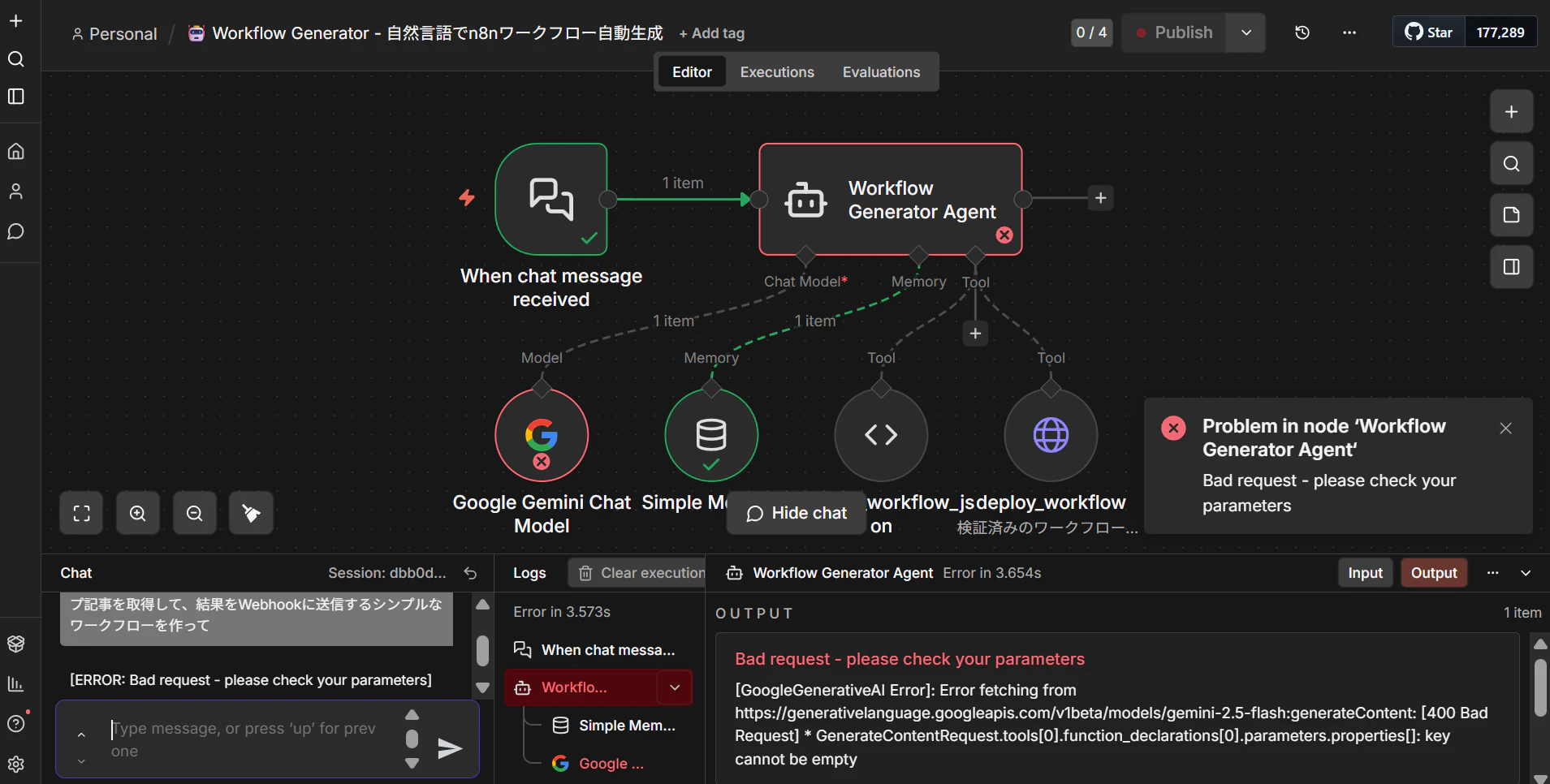Tidy up the workflow layout
Viewport: 1550px width, 784px height.
click(251, 512)
